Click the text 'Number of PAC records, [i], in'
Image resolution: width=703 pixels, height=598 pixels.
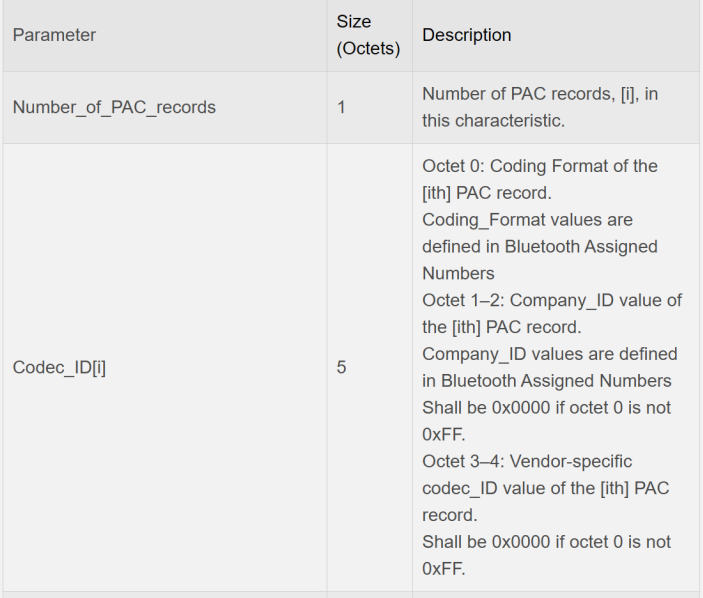coord(540,94)
